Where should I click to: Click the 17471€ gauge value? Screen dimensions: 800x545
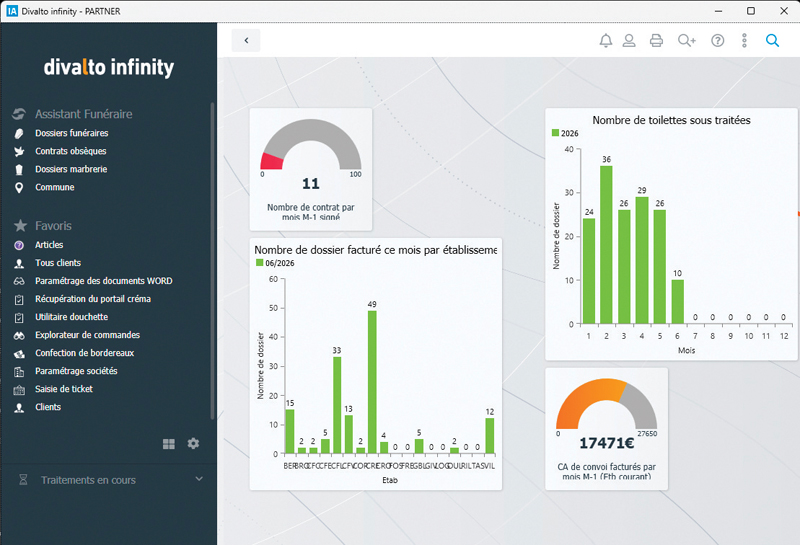tap(606, 443)
